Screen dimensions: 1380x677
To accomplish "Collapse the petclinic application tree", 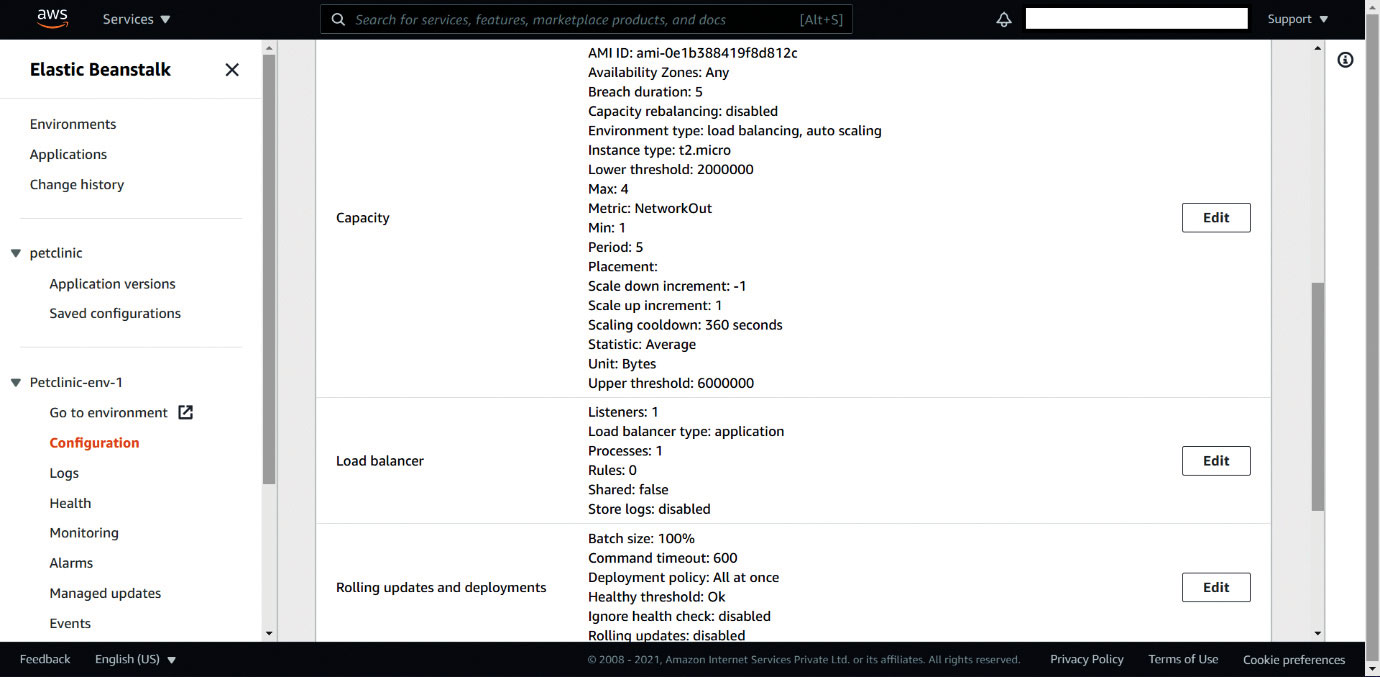I will pyautogui.click(x=16, y=253).
